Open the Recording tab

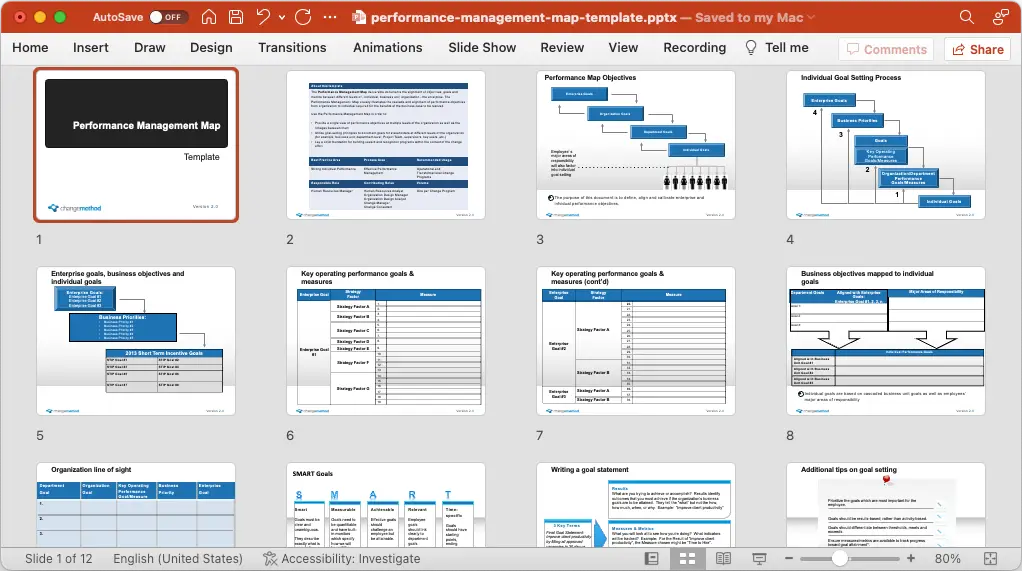pos(694,48)
